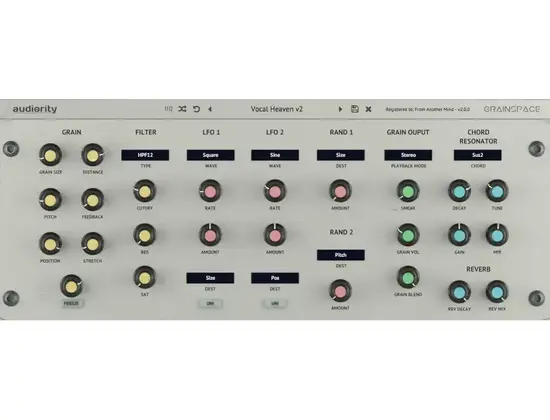Screen dimensions: 550x420
Task: Click the GRAIN SIZE knob
Action: coord(50,155)
